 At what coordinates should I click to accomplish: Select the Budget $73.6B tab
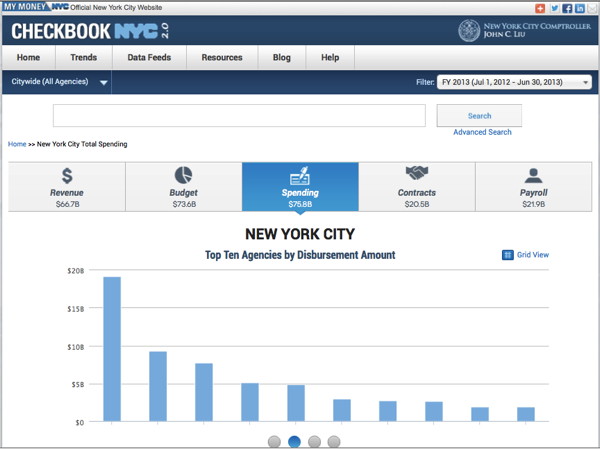(x=184, y=187)
